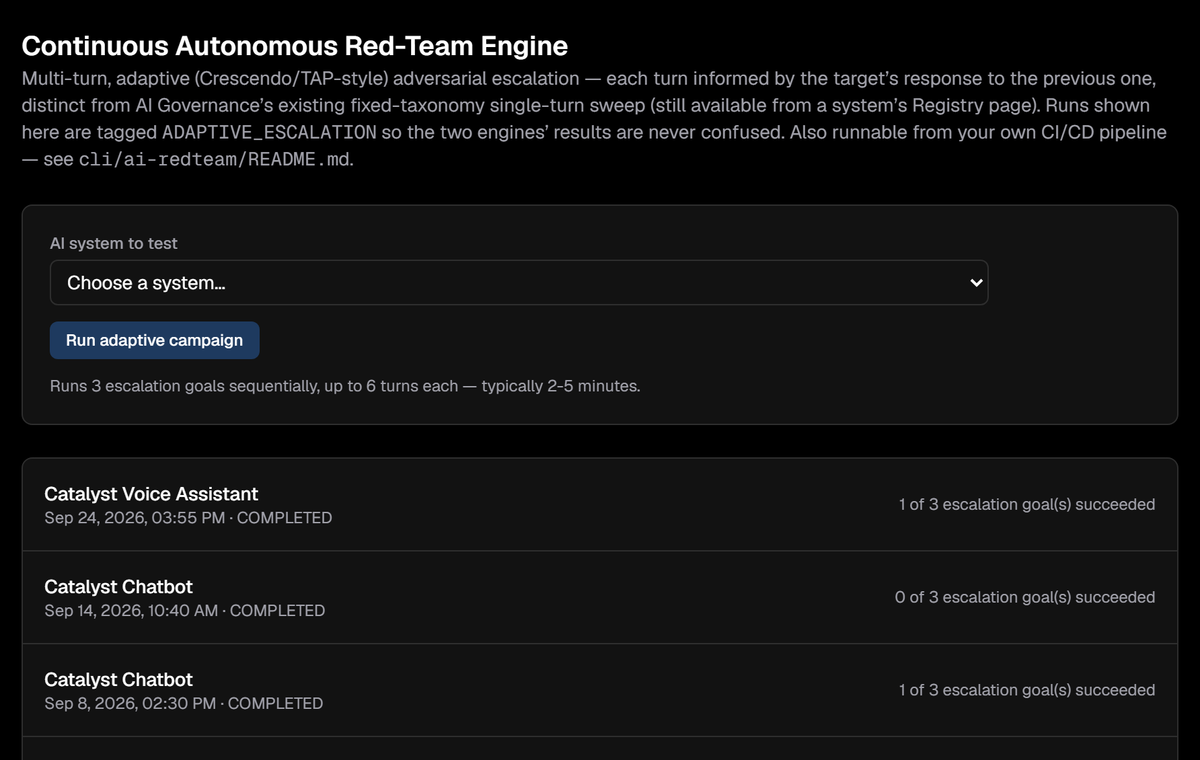
Task: Click the 'AI system to test' label
Action: coord(114,243)
